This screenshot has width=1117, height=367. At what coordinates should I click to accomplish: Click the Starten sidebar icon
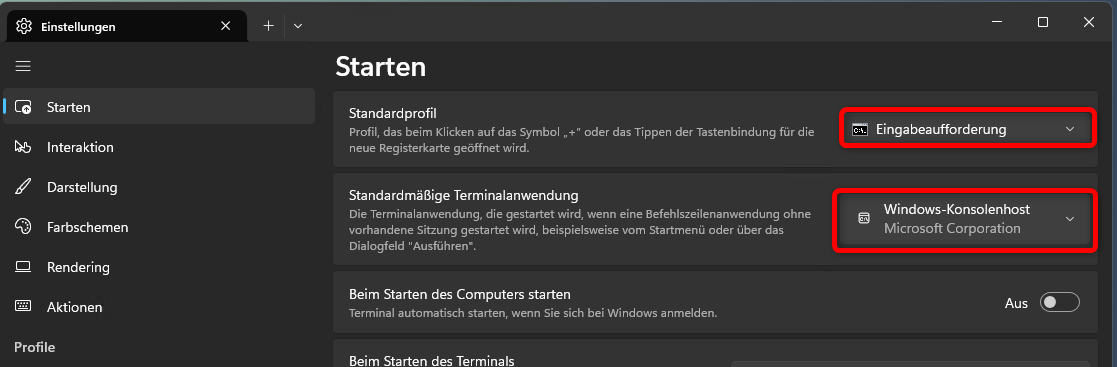(24, 108)
